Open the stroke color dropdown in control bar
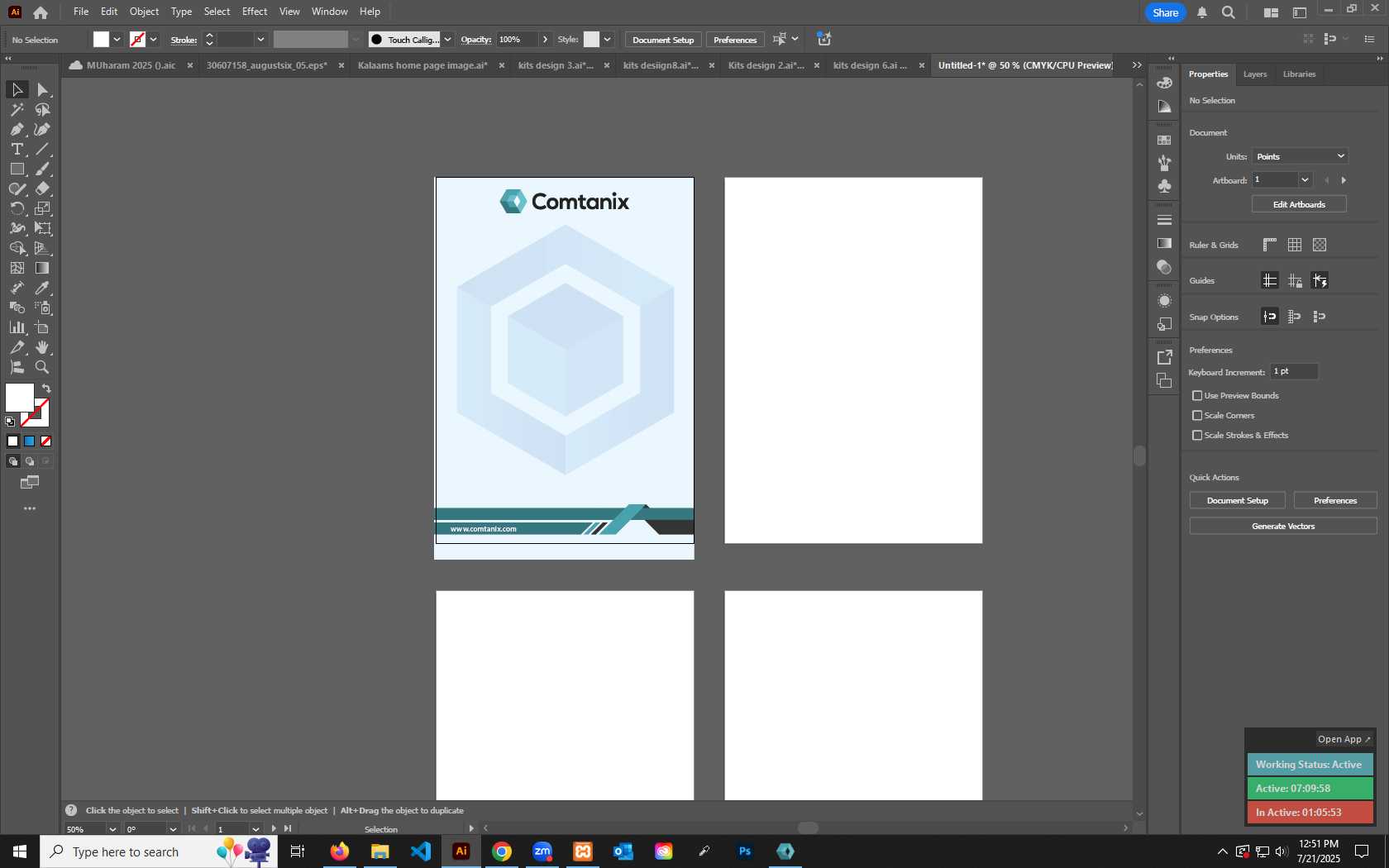Screen dimensions: 1389x868 pos(153,40)
